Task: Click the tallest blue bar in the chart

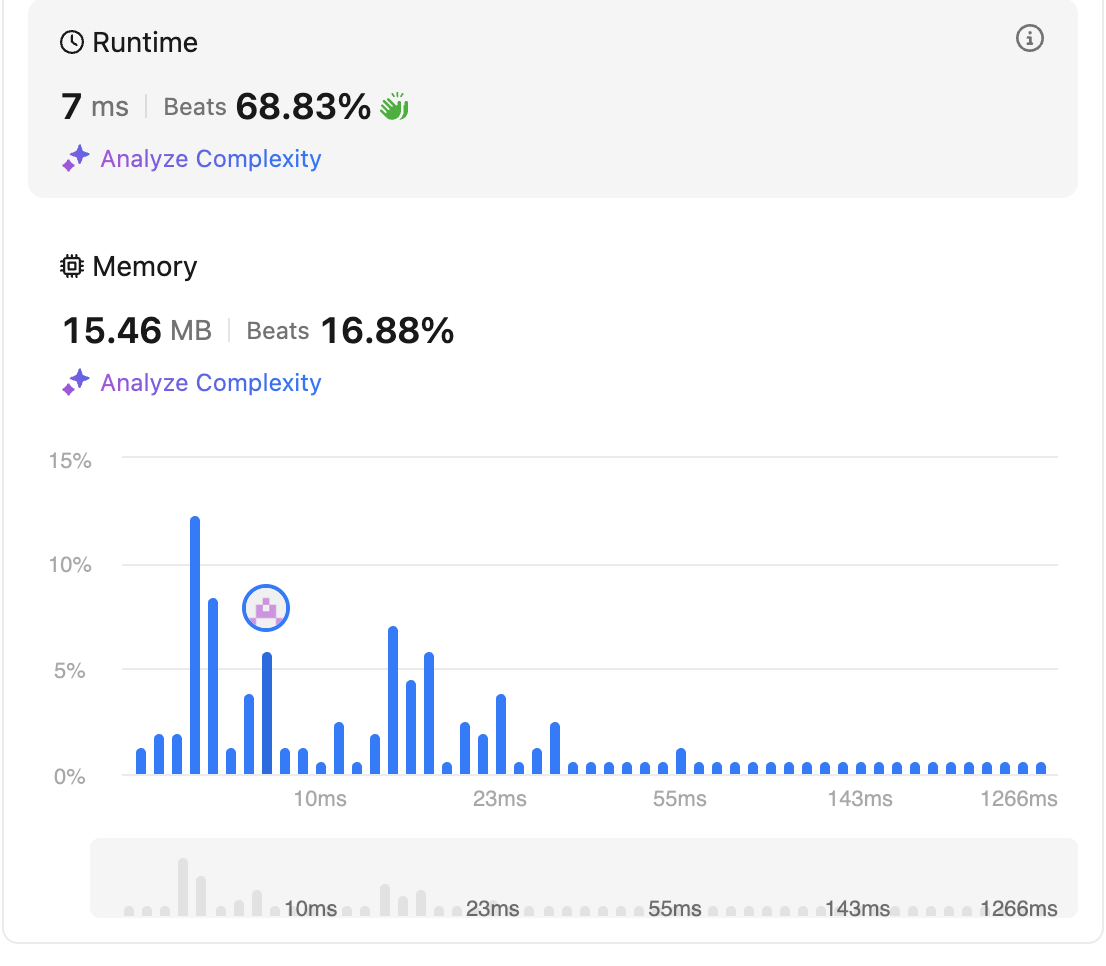Action: pos(195,646)
